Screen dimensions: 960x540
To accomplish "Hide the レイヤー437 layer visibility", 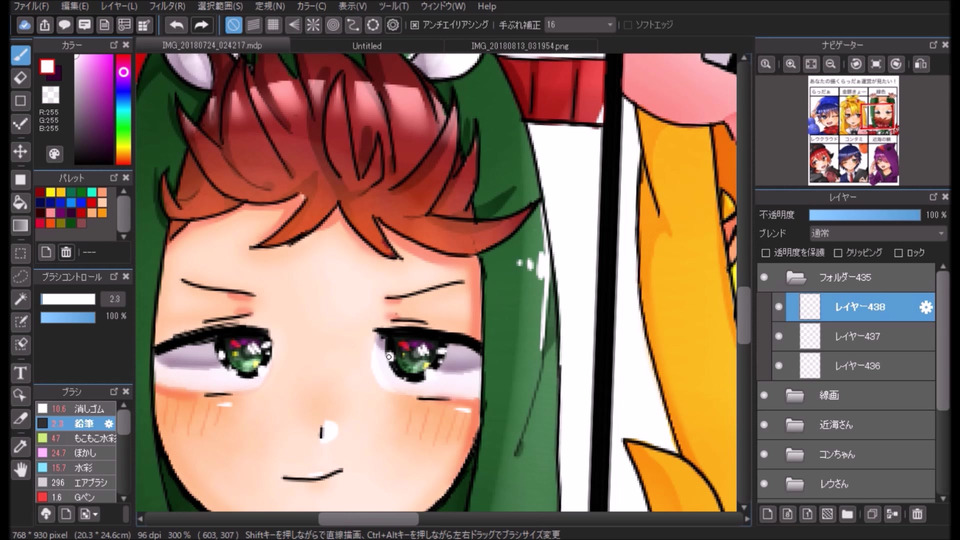I will [778, 337].
